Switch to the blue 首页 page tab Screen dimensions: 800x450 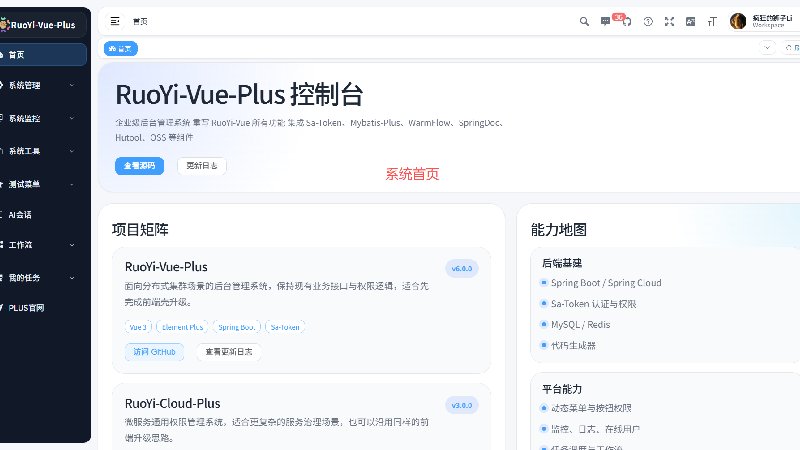click(121, 48)
